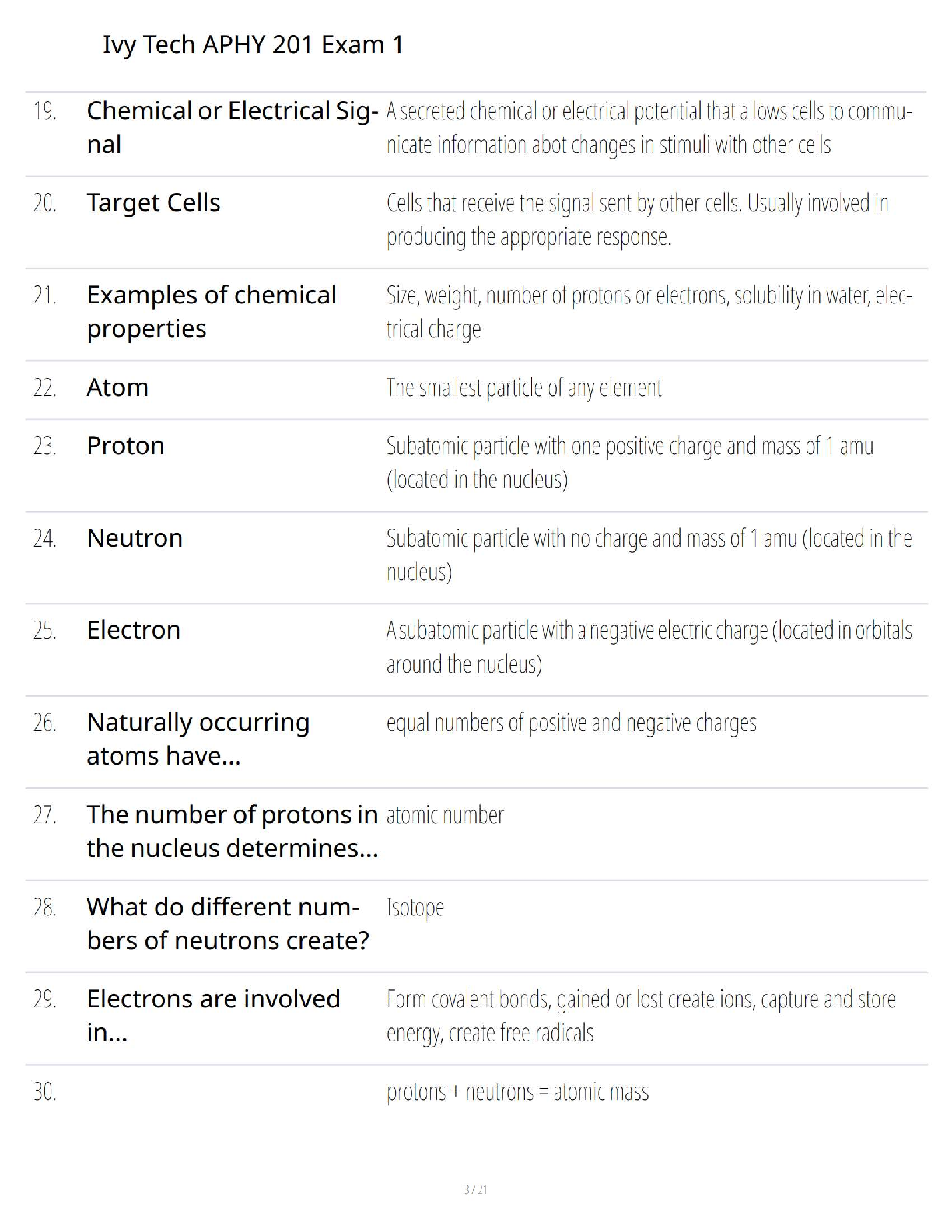Select the 'Proton' term
The width and height of the screenshot is (952, 1232).
tap(125, 446)
